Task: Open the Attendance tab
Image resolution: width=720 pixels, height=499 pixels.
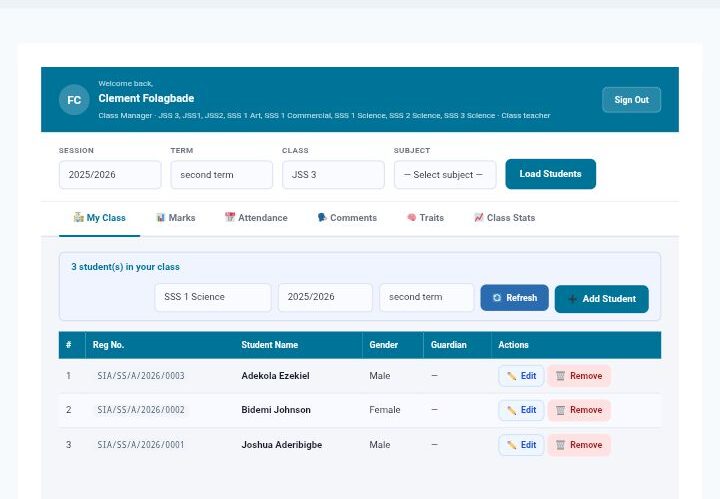Action: click(x=256, y=218)
